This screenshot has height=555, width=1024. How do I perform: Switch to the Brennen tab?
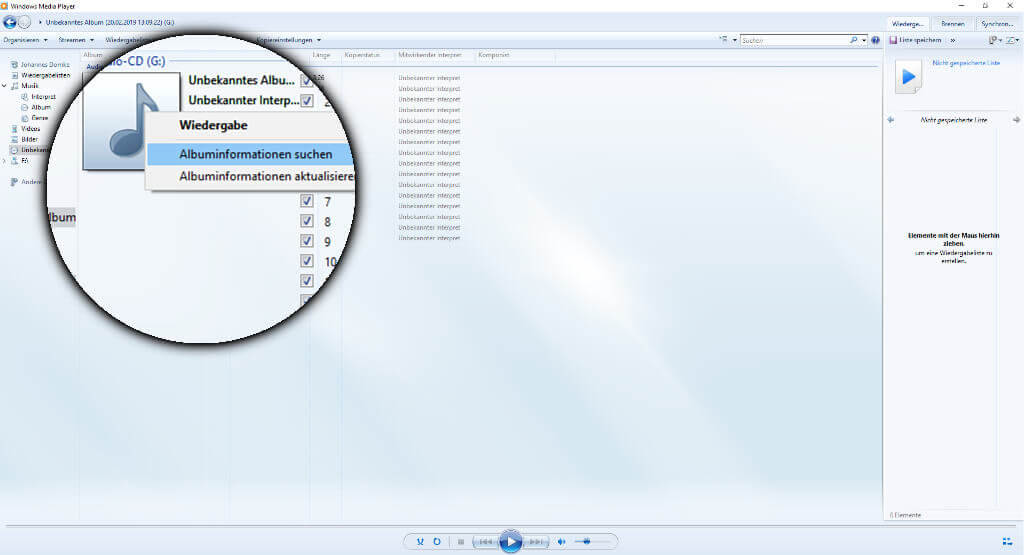tap(953, 24)
